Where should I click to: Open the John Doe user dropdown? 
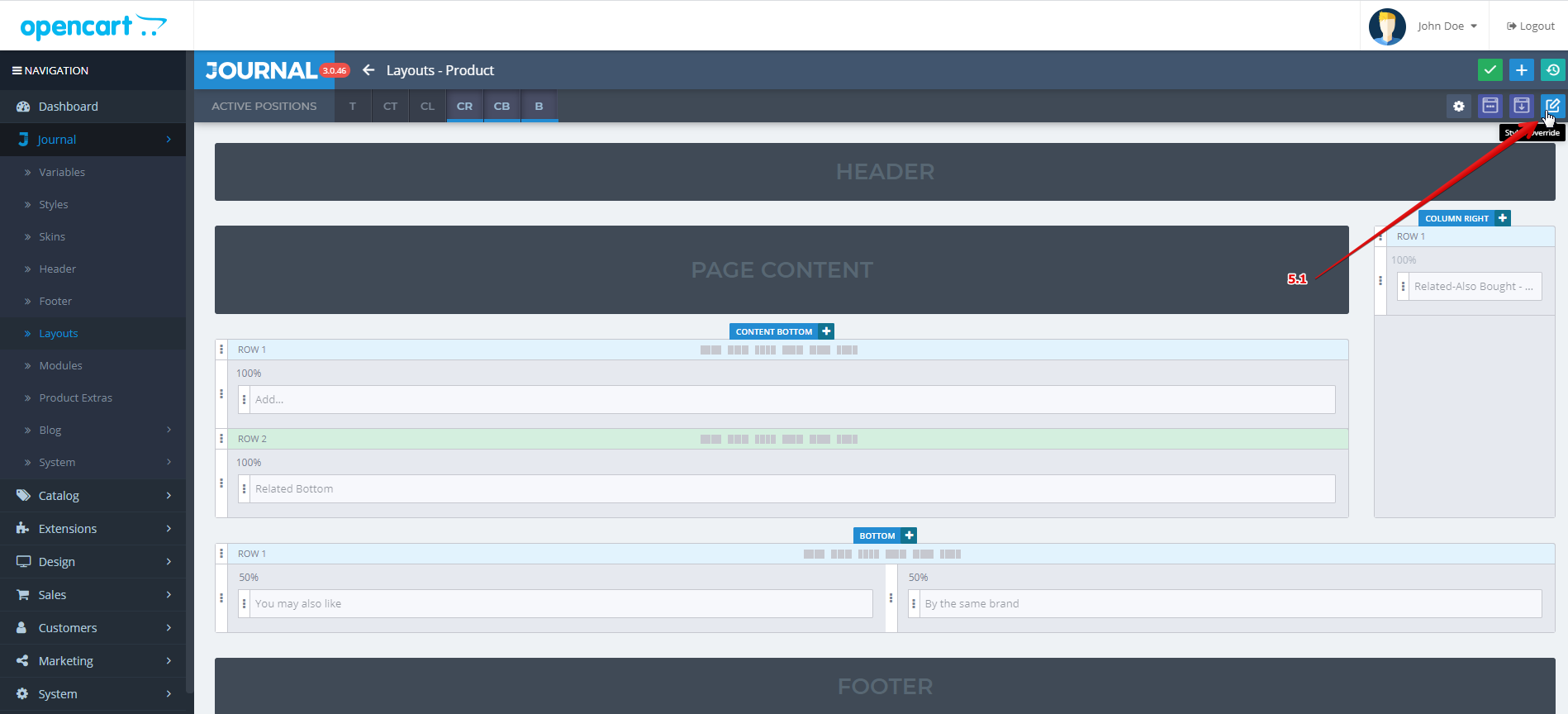tap(1447, 26)
